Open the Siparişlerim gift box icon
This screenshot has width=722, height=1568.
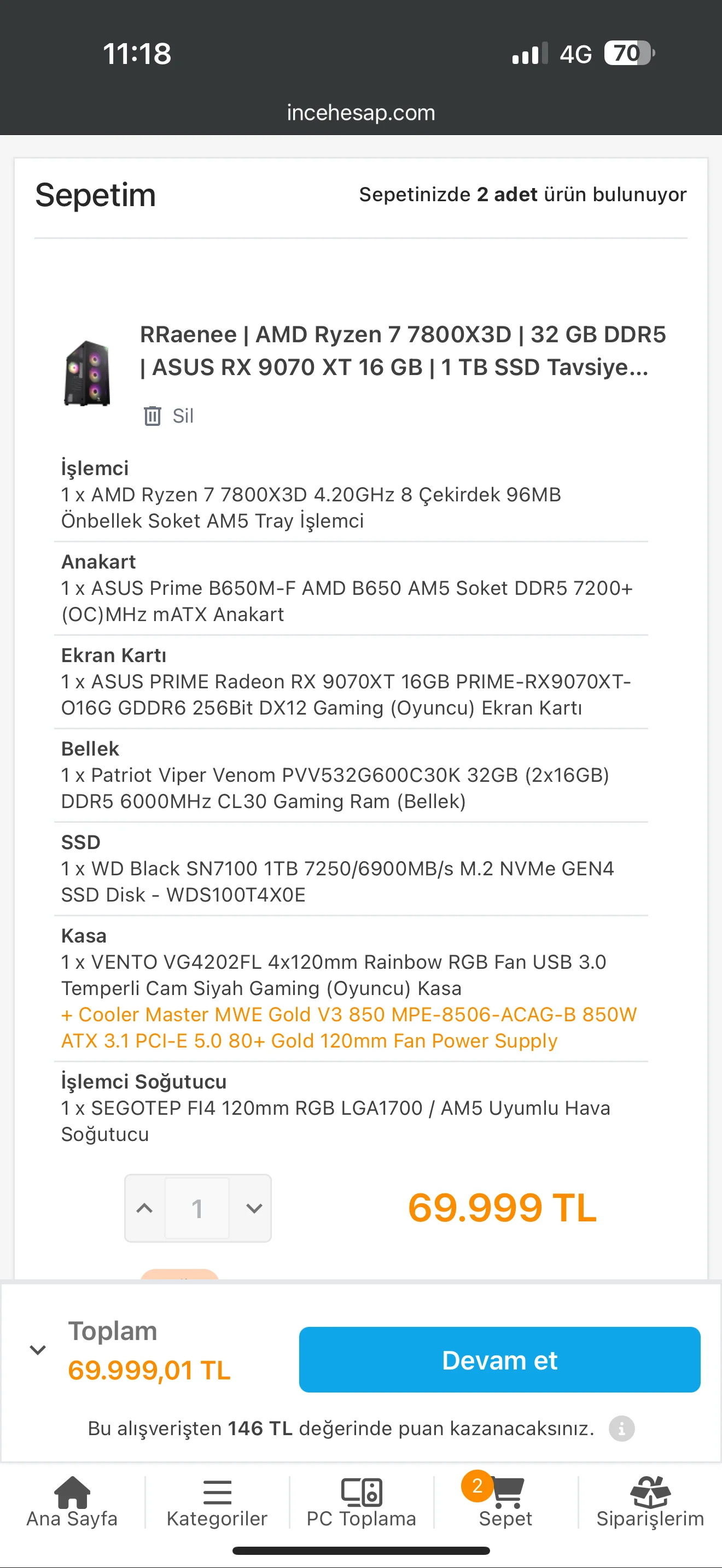(x=650, y=1493)
